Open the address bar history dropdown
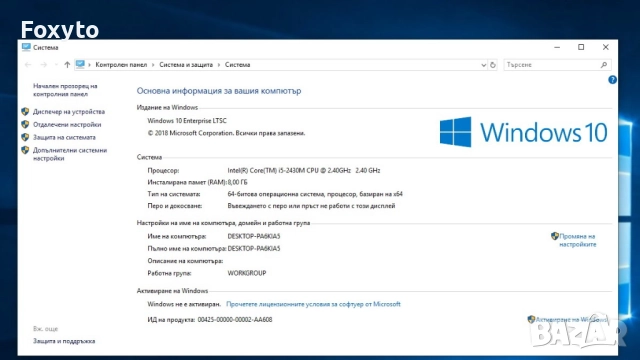This screenshot has width=640, height=360. click(x=483, y=65)
